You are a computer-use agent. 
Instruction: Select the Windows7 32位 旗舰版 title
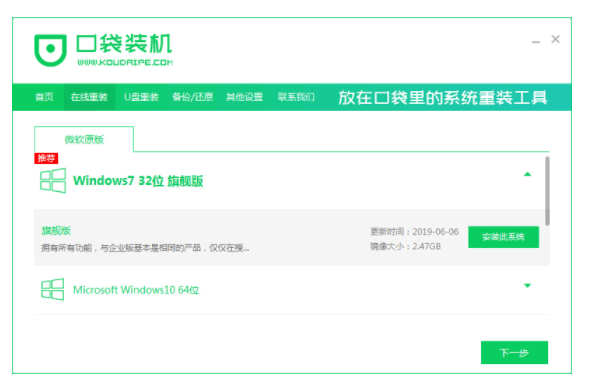click(138, 181)
